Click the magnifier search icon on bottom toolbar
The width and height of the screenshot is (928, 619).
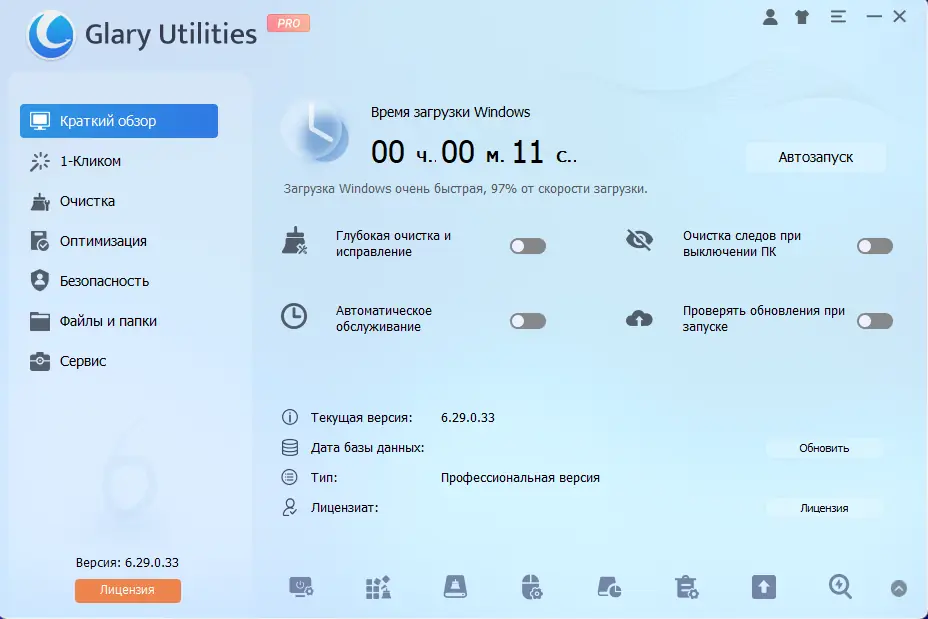pyautogui.click(x=839, y=589)
